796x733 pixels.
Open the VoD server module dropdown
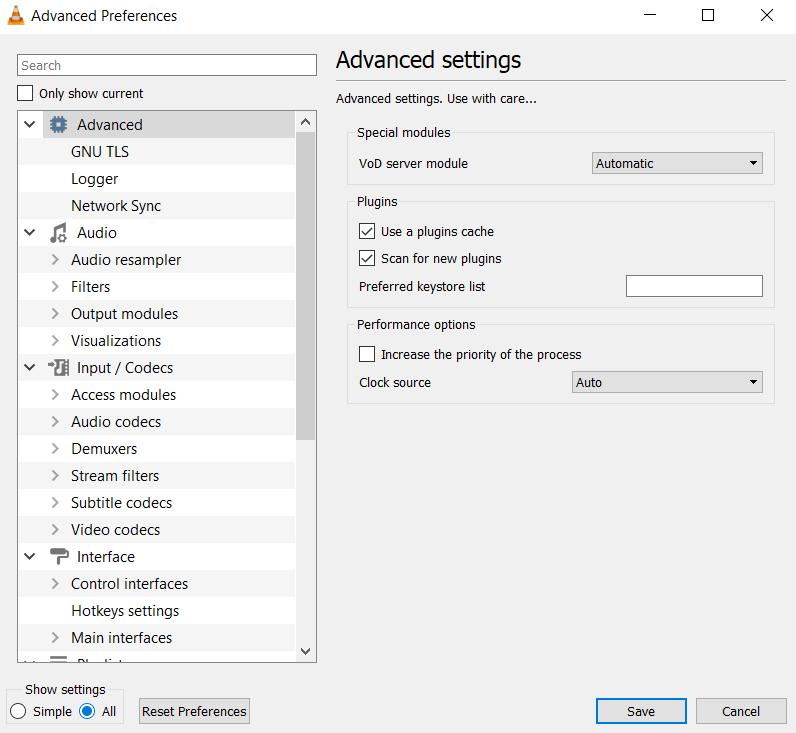[677, 163]
